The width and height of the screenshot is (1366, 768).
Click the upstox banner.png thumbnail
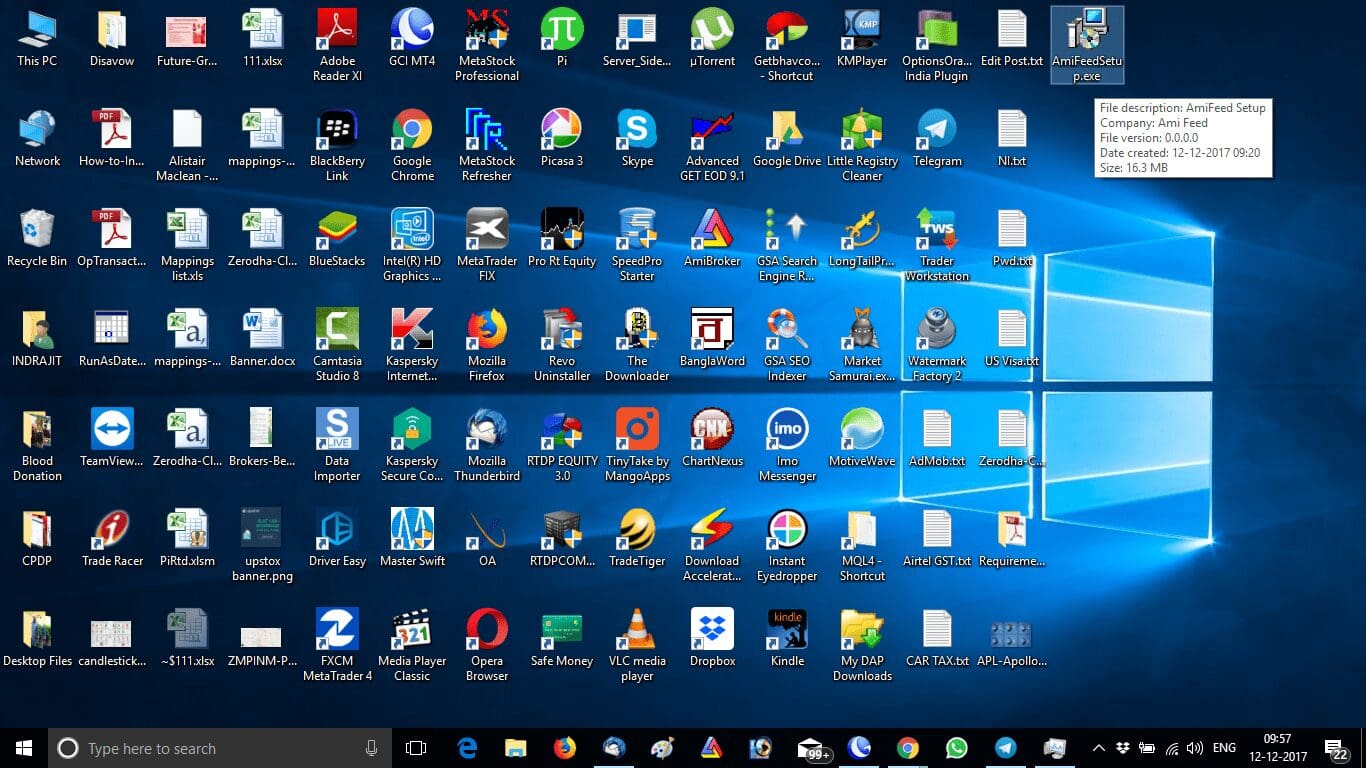(262, 545)
